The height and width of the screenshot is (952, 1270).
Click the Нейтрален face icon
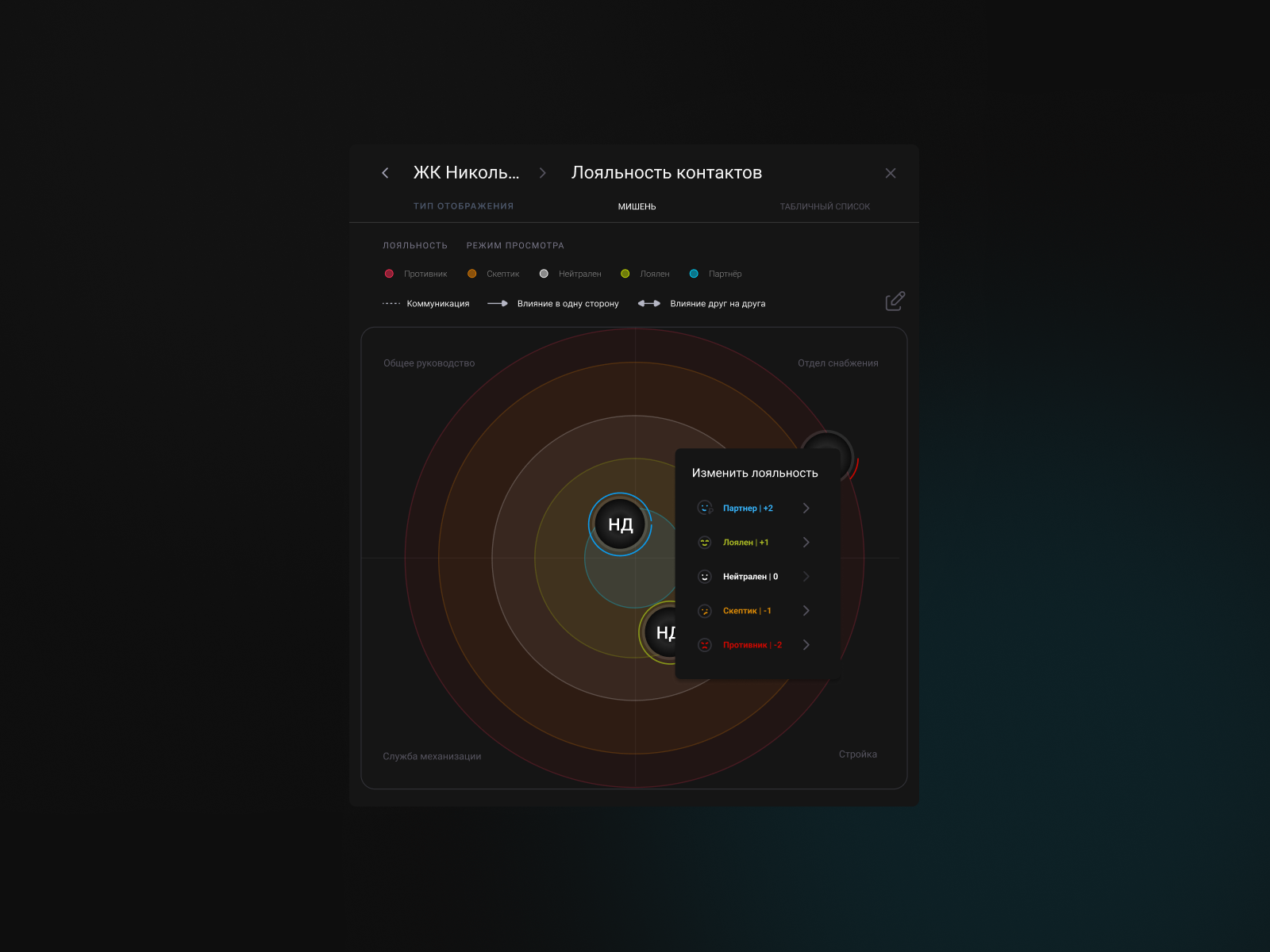point(705,577)
